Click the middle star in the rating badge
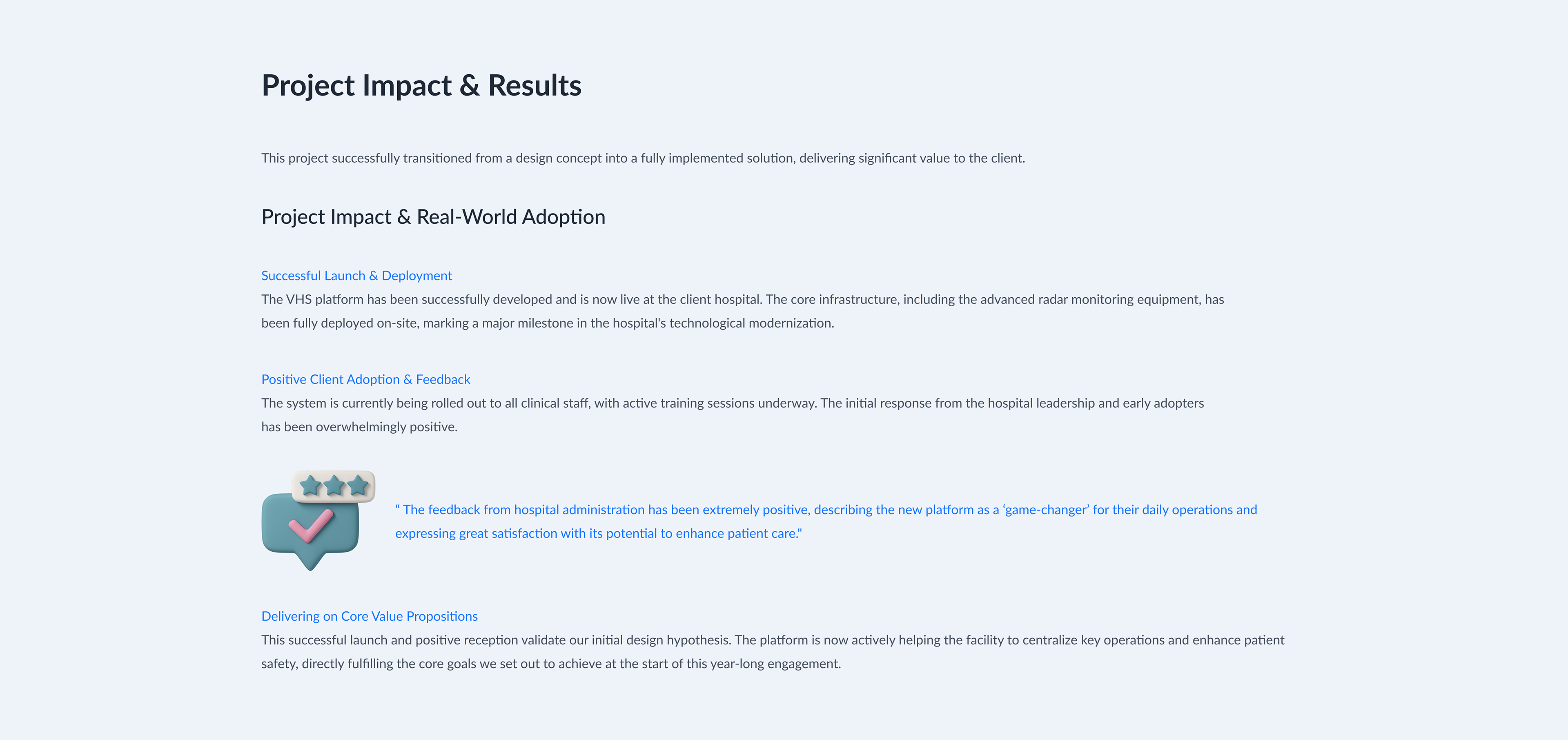Image resolution: width=1568 pixels, height=740 pixels. [334, 486]
